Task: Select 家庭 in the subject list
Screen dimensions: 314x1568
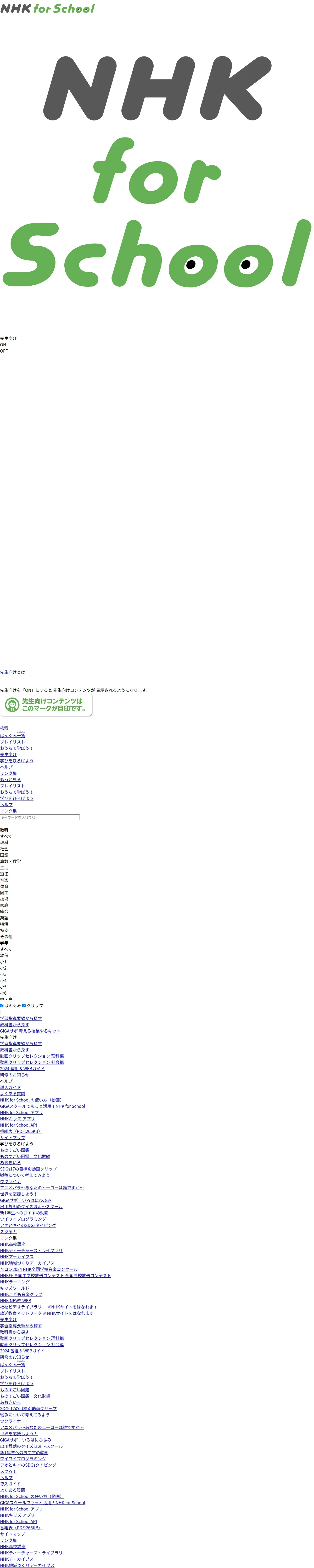Action: click(x=4, y=905)
